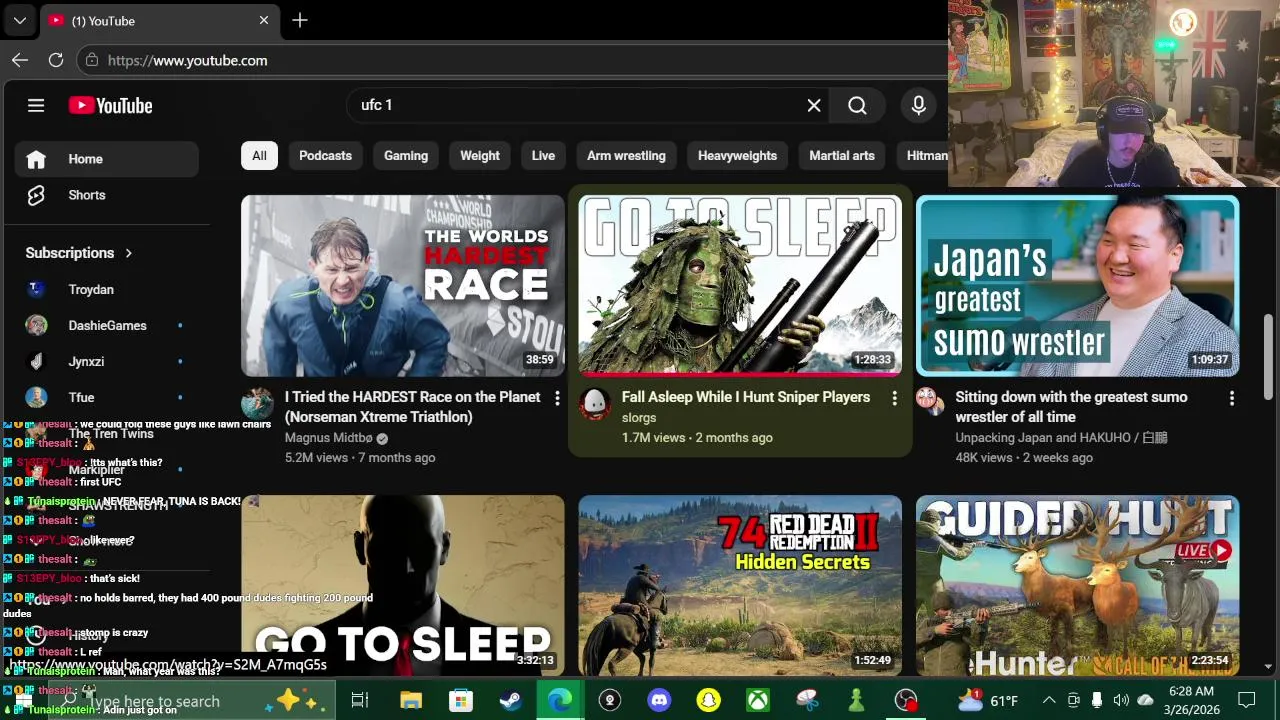Click the magnifier search button
The height and width of the screenshot is (720, 1280).
(x=857, y=105)
